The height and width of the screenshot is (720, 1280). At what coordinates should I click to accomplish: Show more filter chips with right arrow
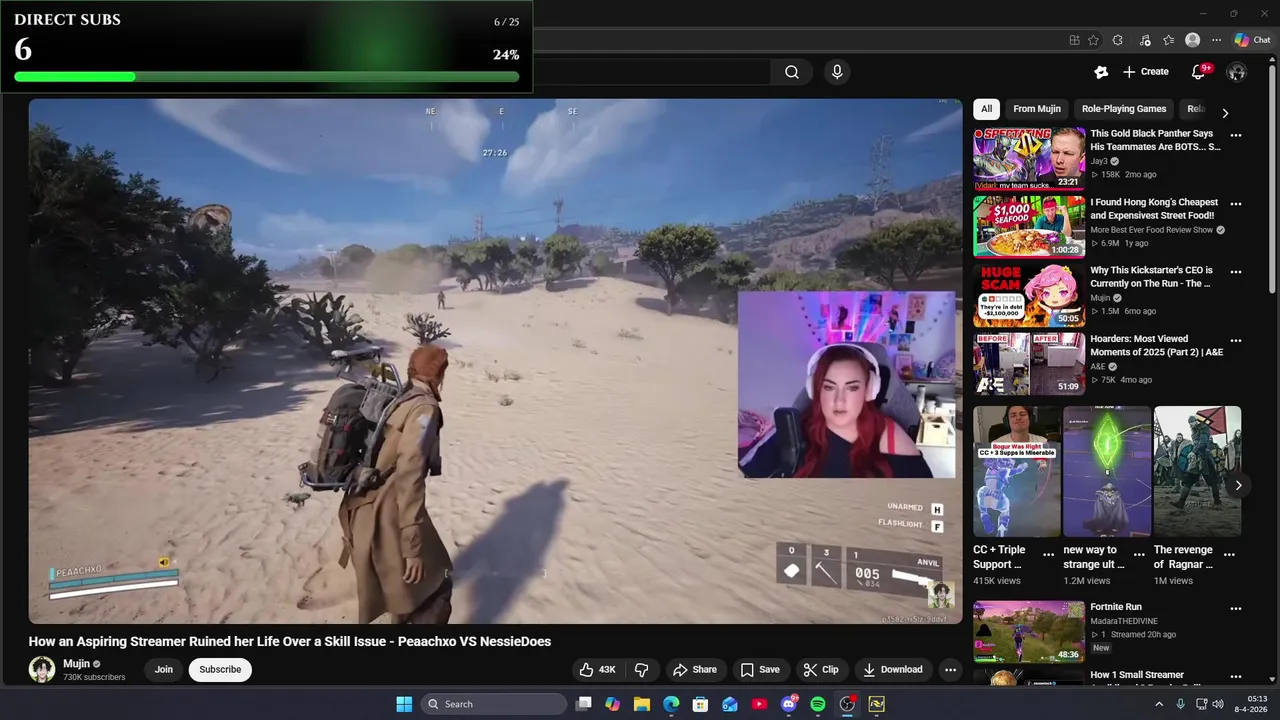1225,113
